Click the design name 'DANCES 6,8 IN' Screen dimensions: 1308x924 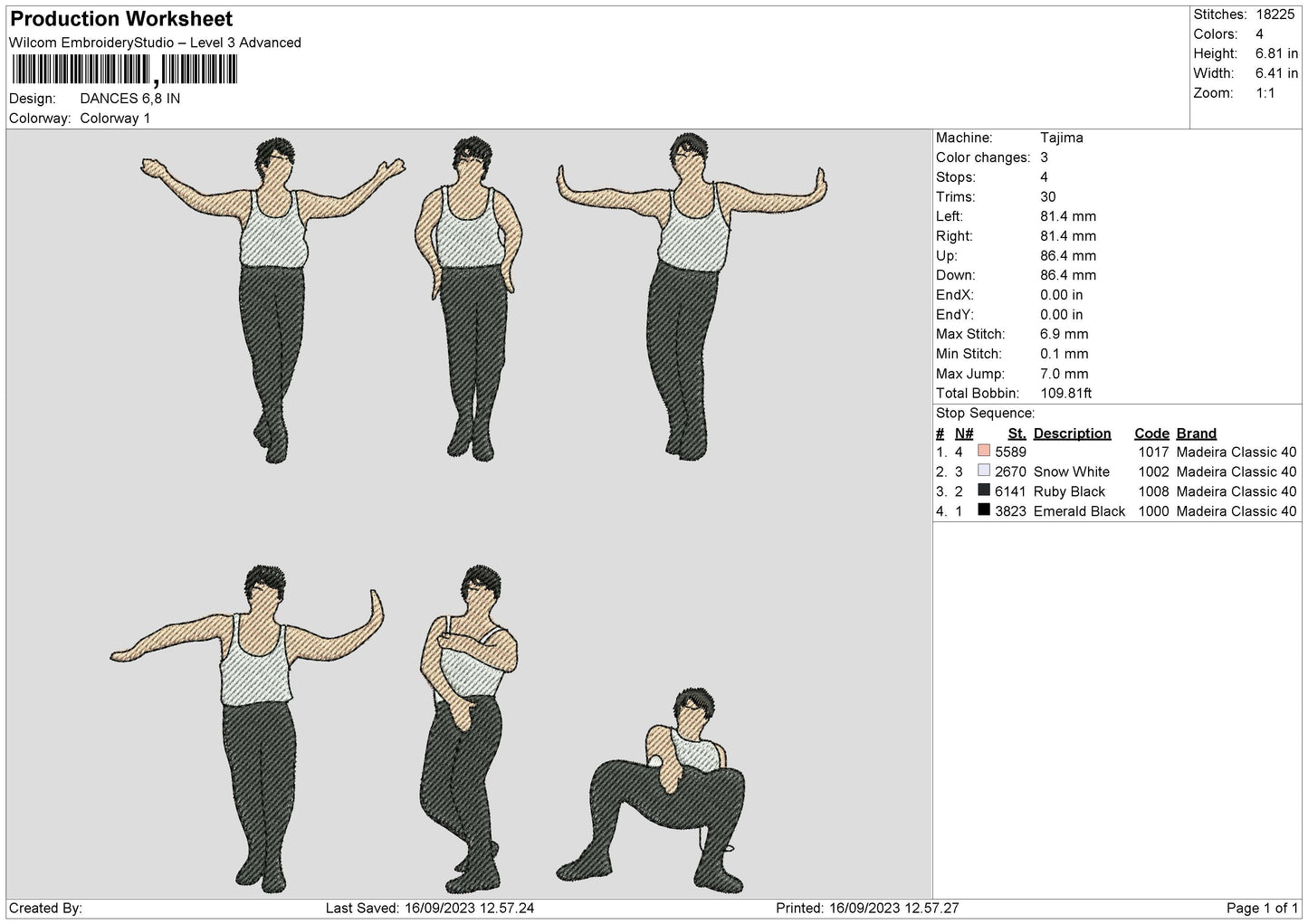point(129,99)
